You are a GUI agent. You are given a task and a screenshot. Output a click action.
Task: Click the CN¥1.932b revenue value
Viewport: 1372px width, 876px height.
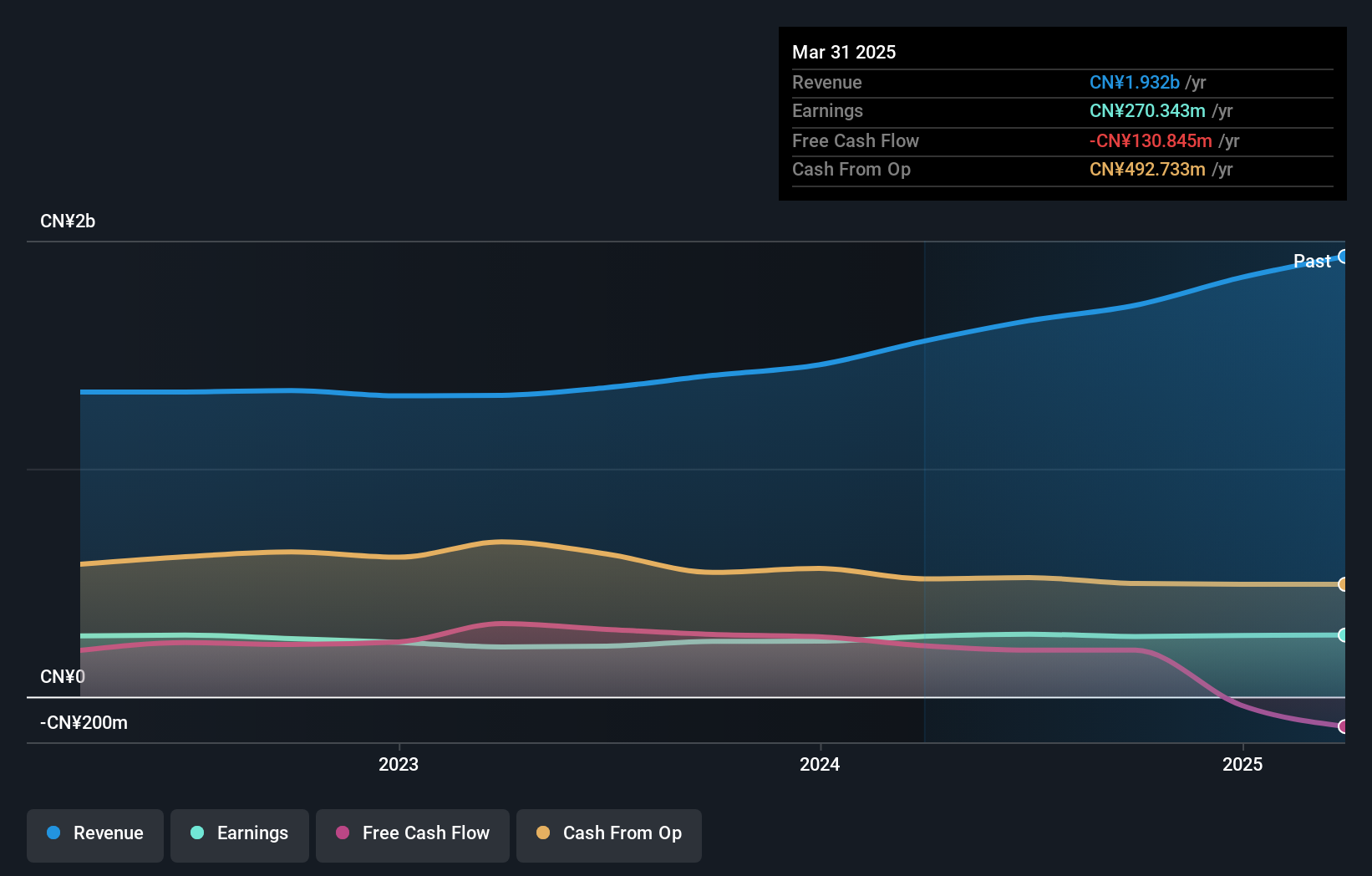point(1135,82)
